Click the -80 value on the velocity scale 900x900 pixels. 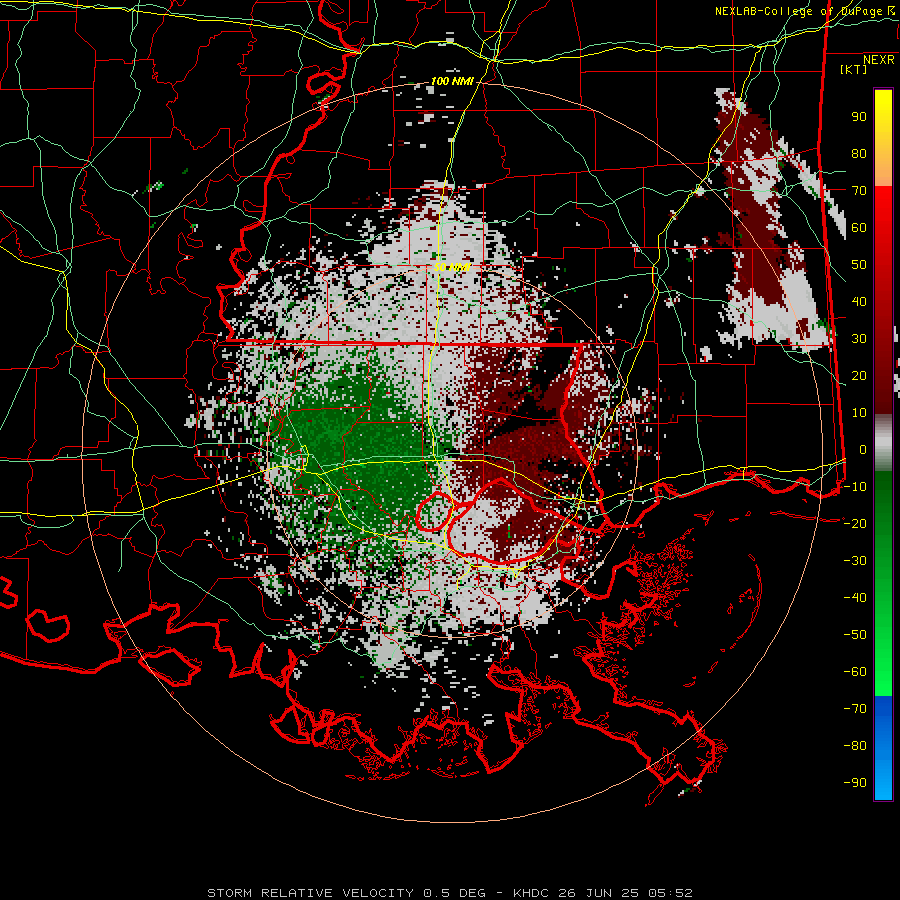(855, 746)
